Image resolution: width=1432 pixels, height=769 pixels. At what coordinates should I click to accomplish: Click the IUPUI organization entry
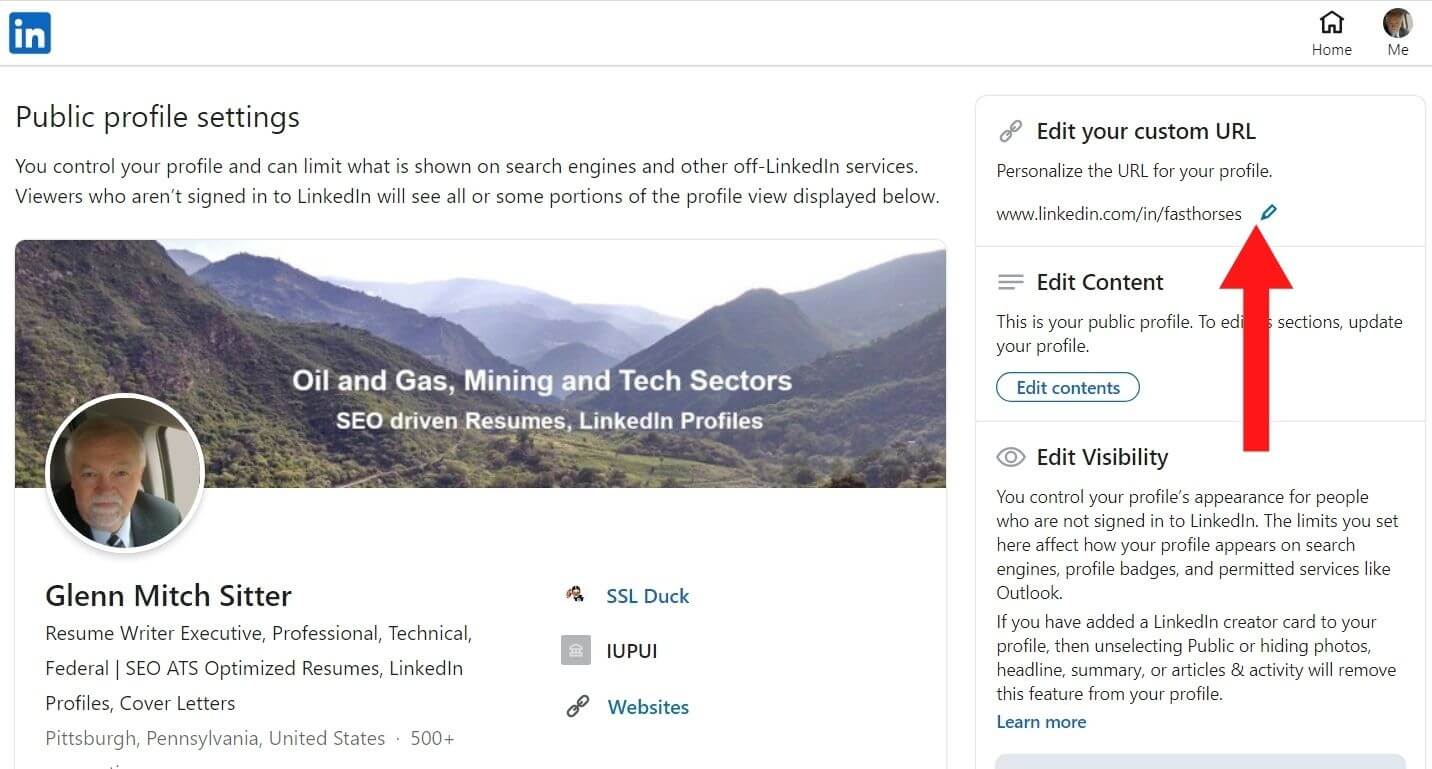[x=632, y=650]
